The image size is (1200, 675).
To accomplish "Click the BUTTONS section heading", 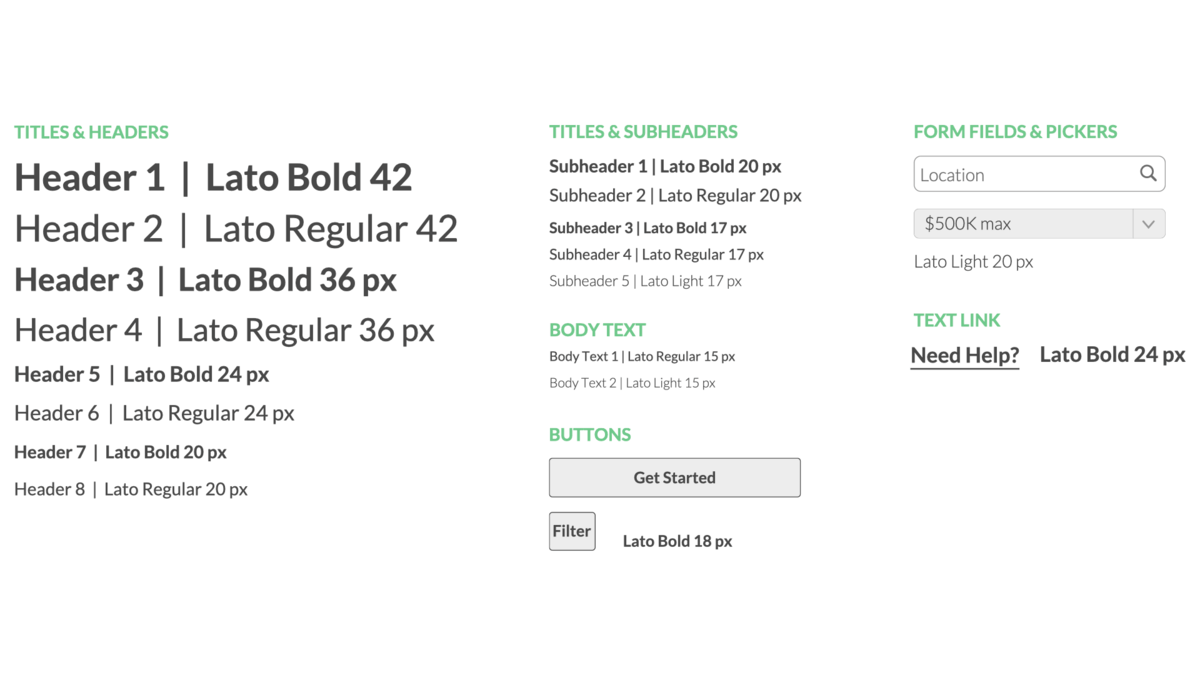I will pyautogui.click(x=590, y=435).
